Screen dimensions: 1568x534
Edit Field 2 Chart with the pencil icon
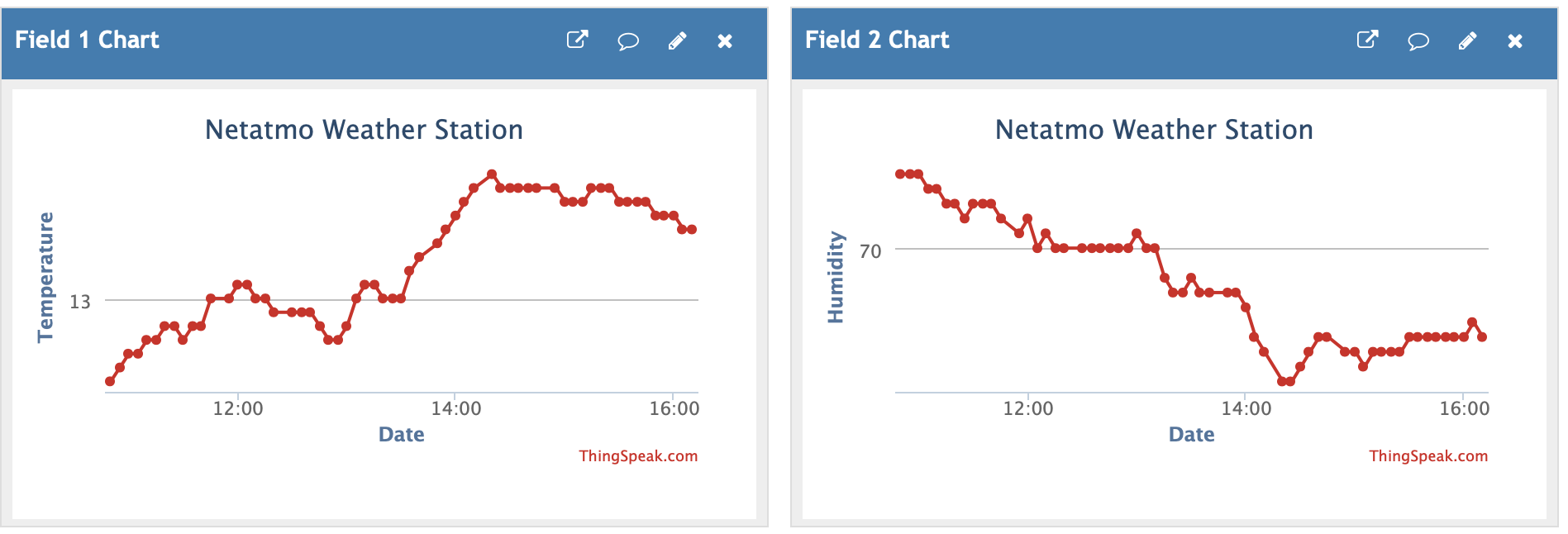point(1468,41)
